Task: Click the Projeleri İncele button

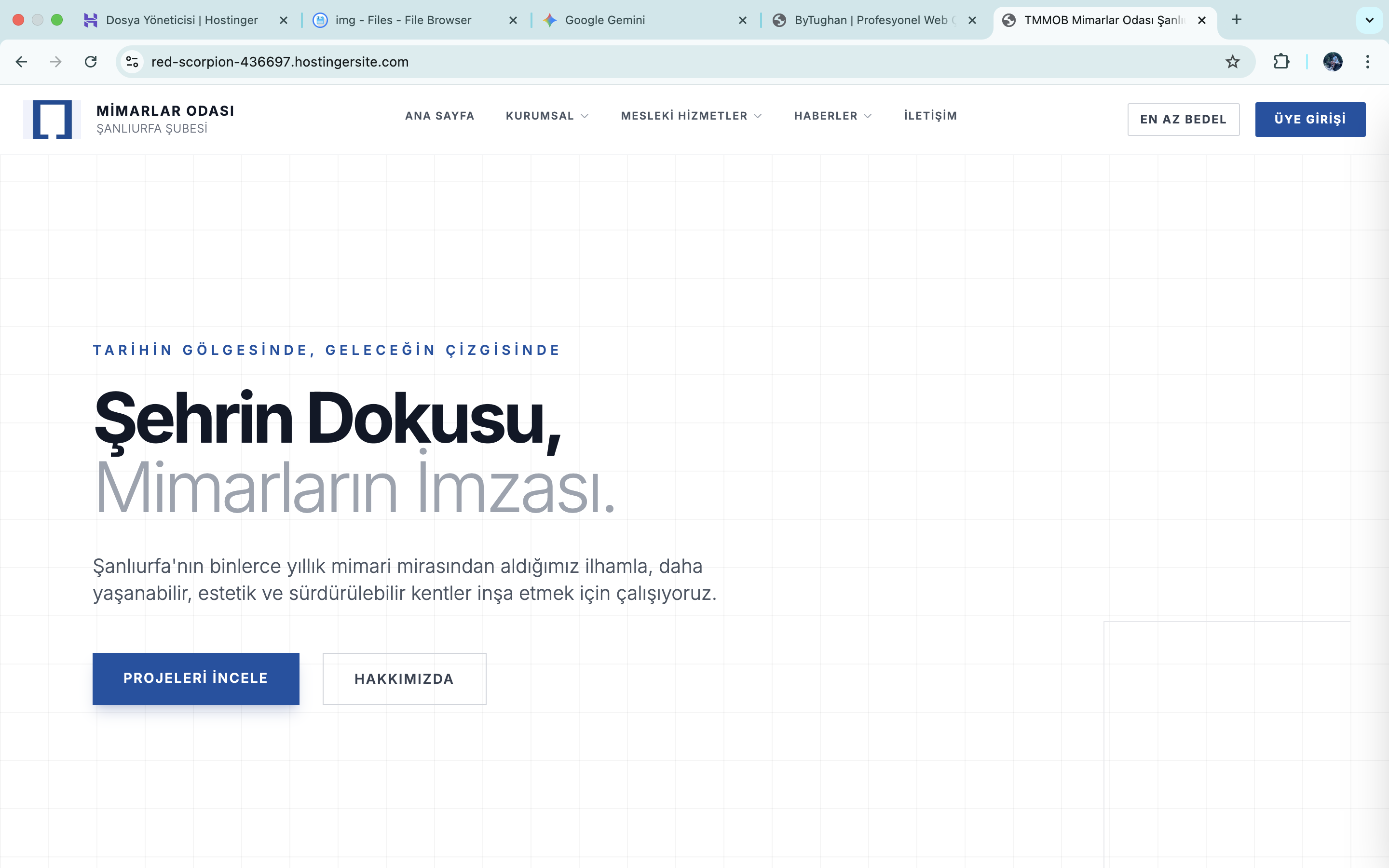Action: point(196,678)
